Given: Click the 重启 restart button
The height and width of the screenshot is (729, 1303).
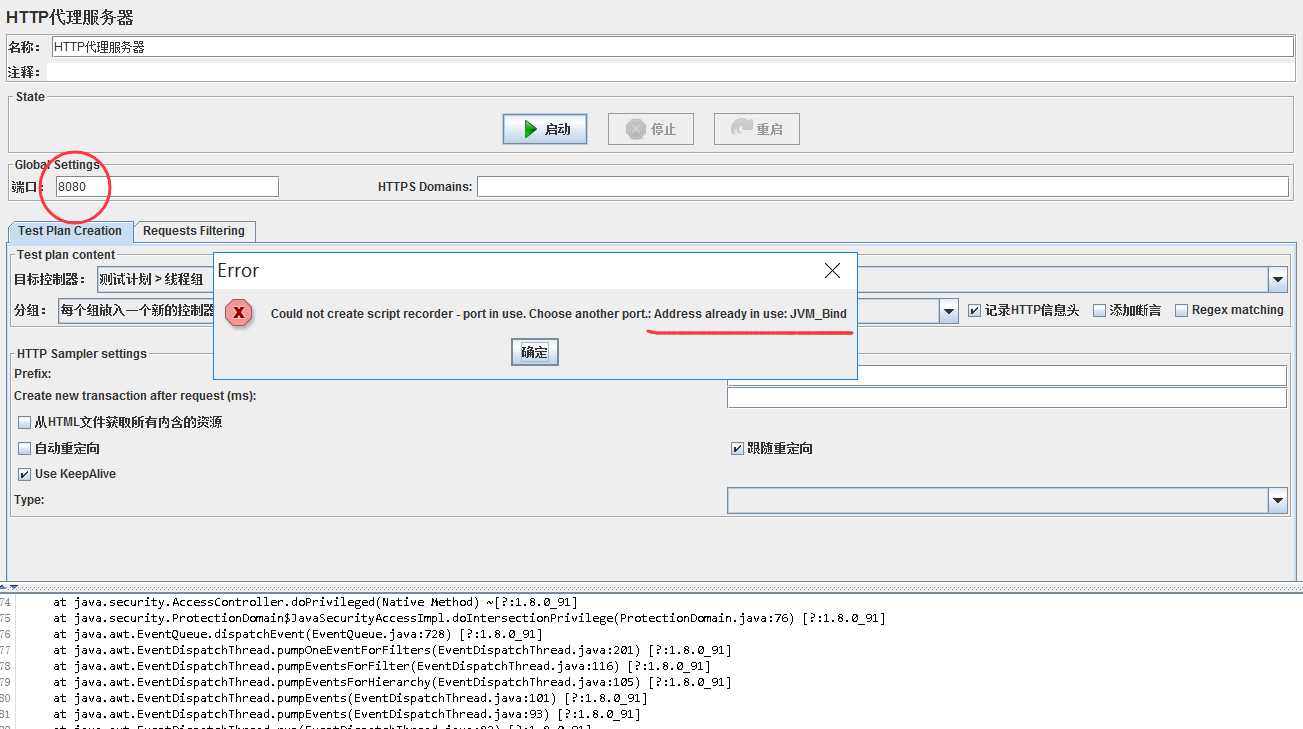Looking at the screenshot, I should tap(756, 129).
